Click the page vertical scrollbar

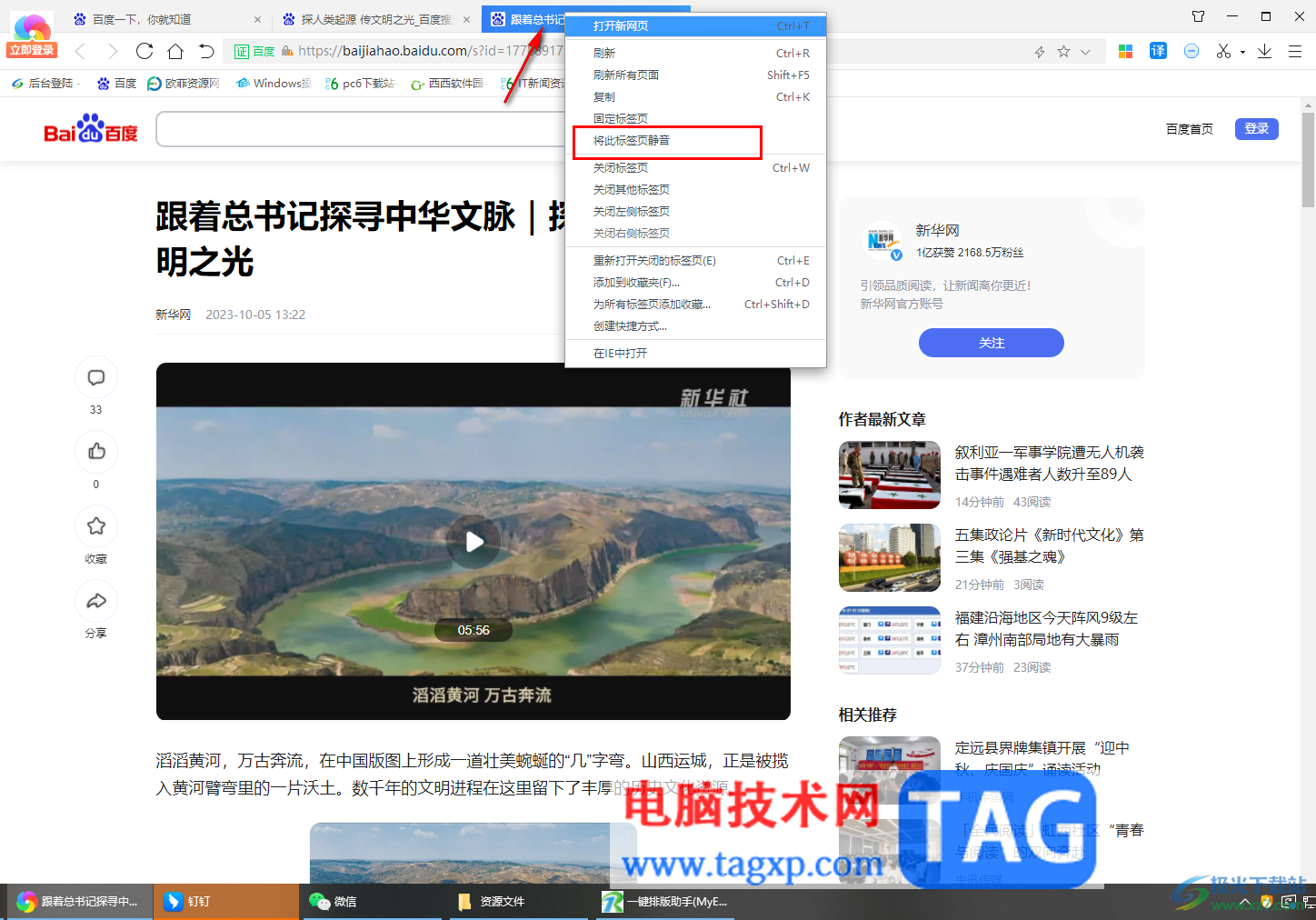click(x=1309, y=161)
